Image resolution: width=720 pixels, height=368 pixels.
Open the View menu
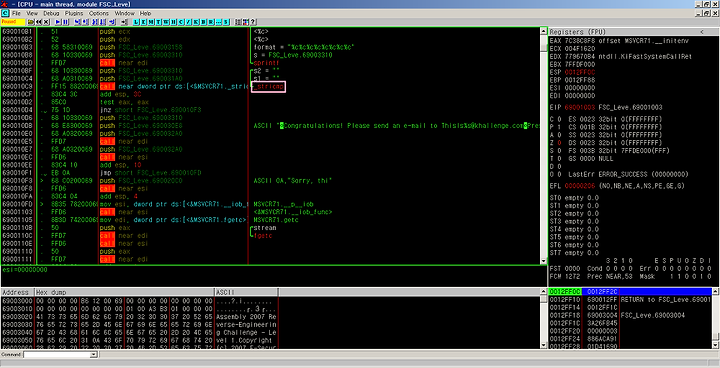[32, 13]
